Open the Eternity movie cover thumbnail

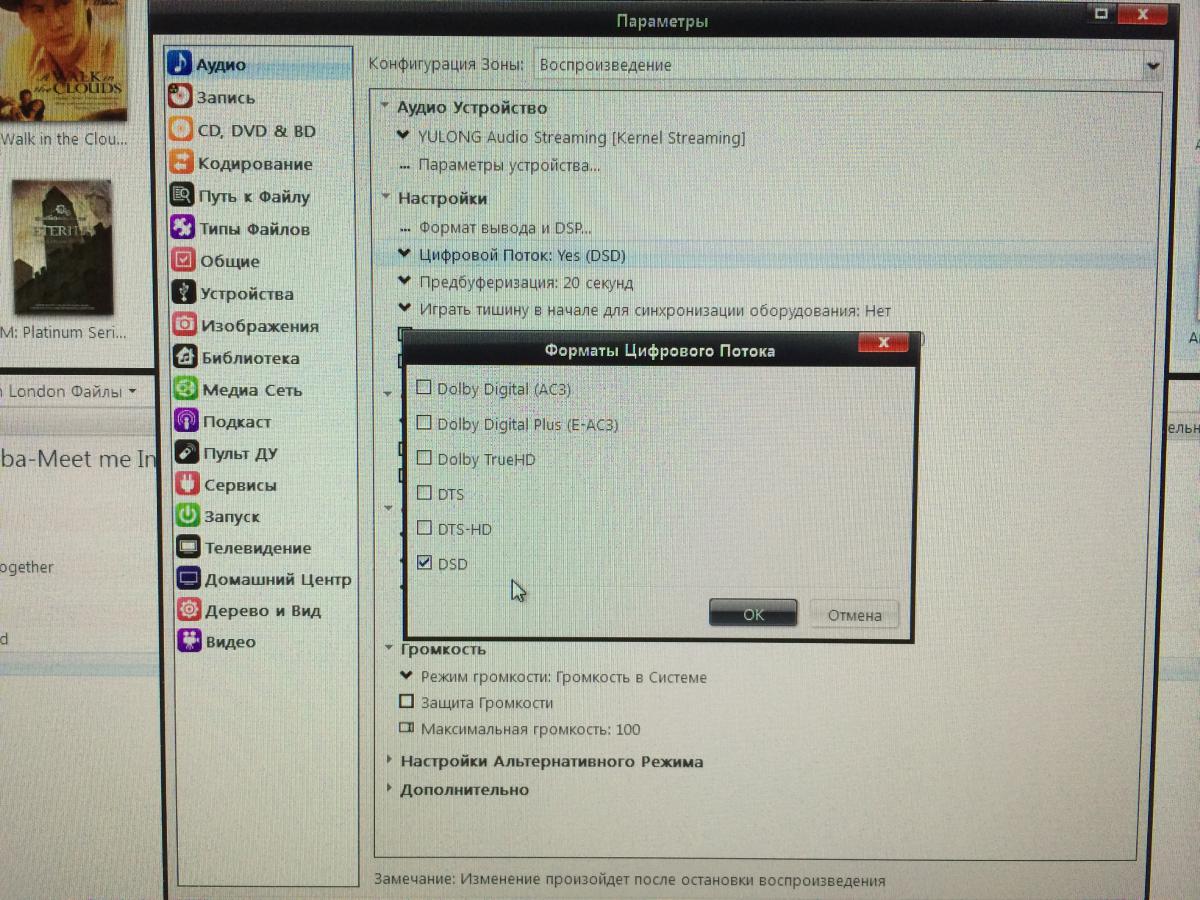[62, 247]
